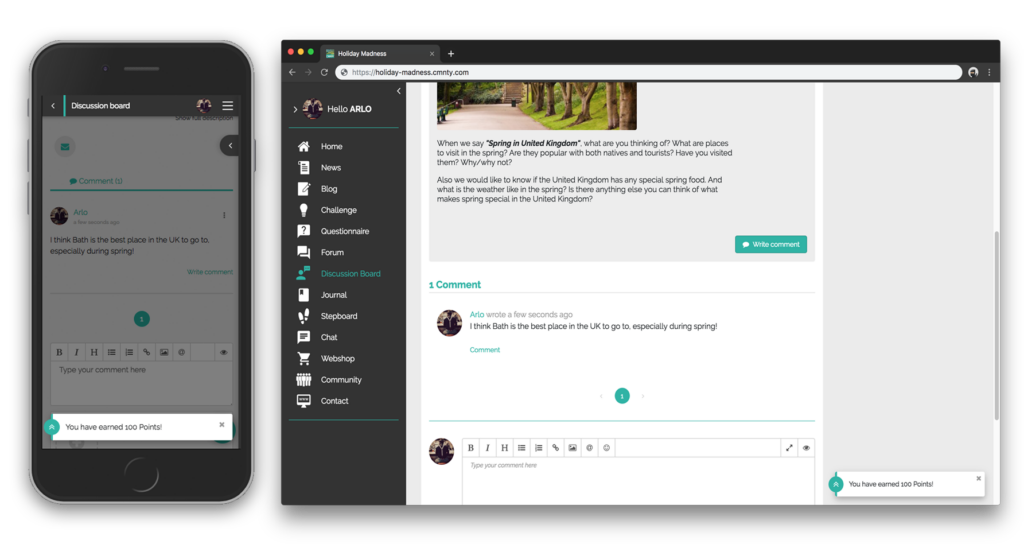The height and width of the screenshot is (544, 1024).
Task: Open News from the sidebar
Action: click(330, 168)
